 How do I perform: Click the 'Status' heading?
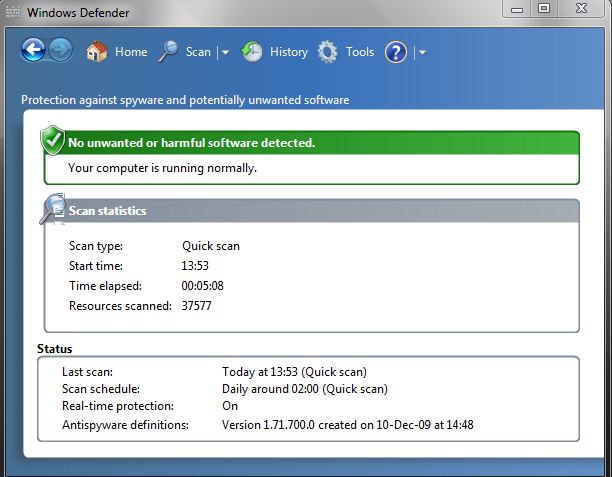(55, 349)
